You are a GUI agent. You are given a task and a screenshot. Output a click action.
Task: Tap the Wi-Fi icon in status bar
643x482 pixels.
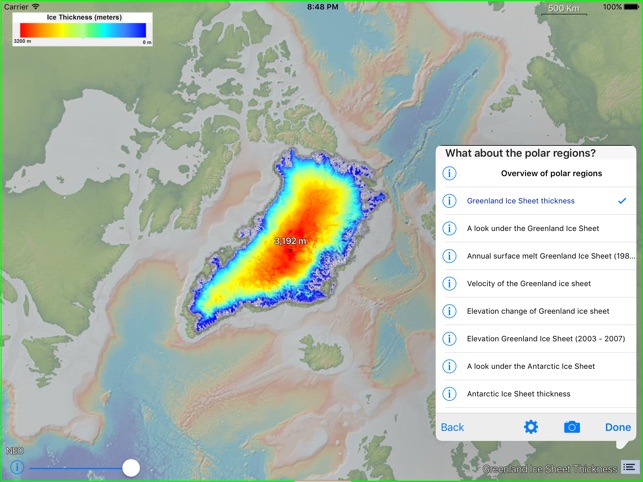tap(36, 7)
